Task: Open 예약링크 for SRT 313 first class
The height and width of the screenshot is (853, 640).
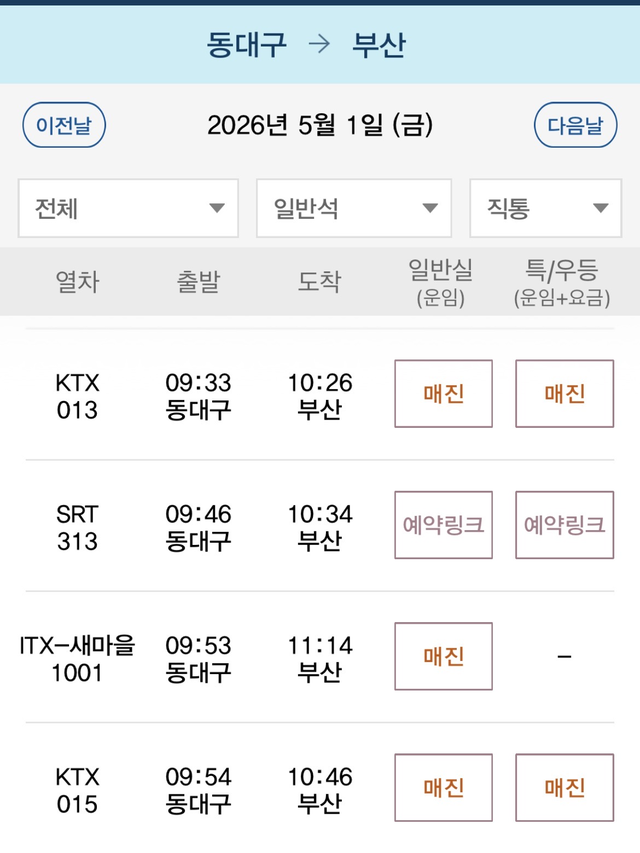Action: point(564,525)
